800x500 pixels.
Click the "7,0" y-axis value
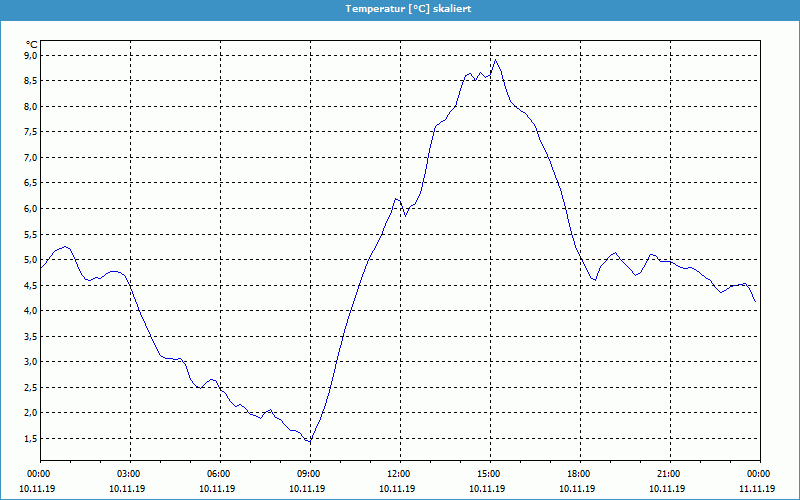point(31,157)
